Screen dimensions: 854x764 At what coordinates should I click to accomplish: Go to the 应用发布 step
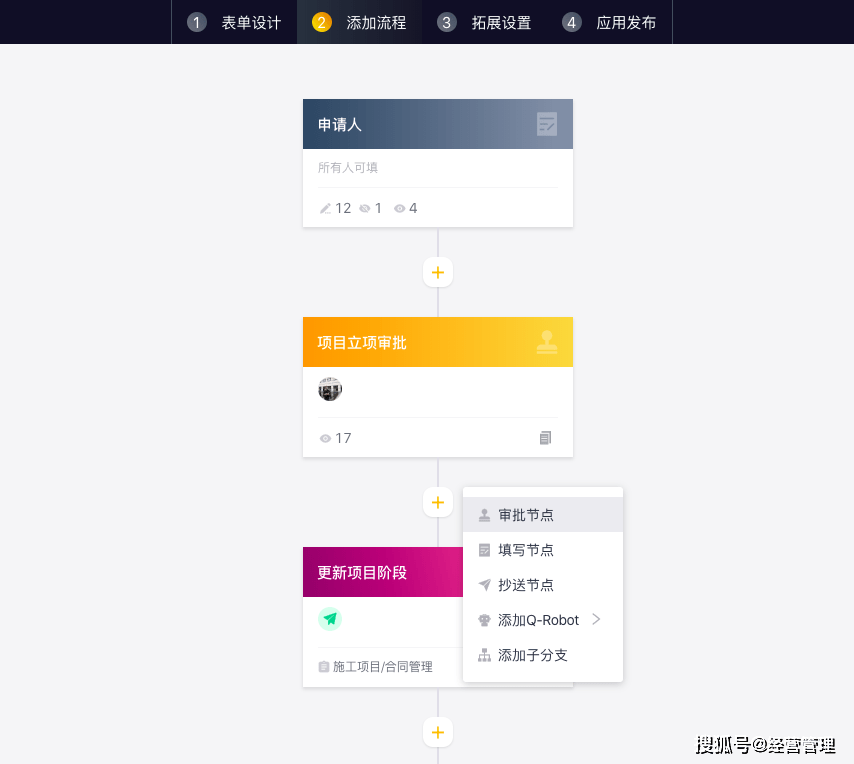click(x=610, y=22)
